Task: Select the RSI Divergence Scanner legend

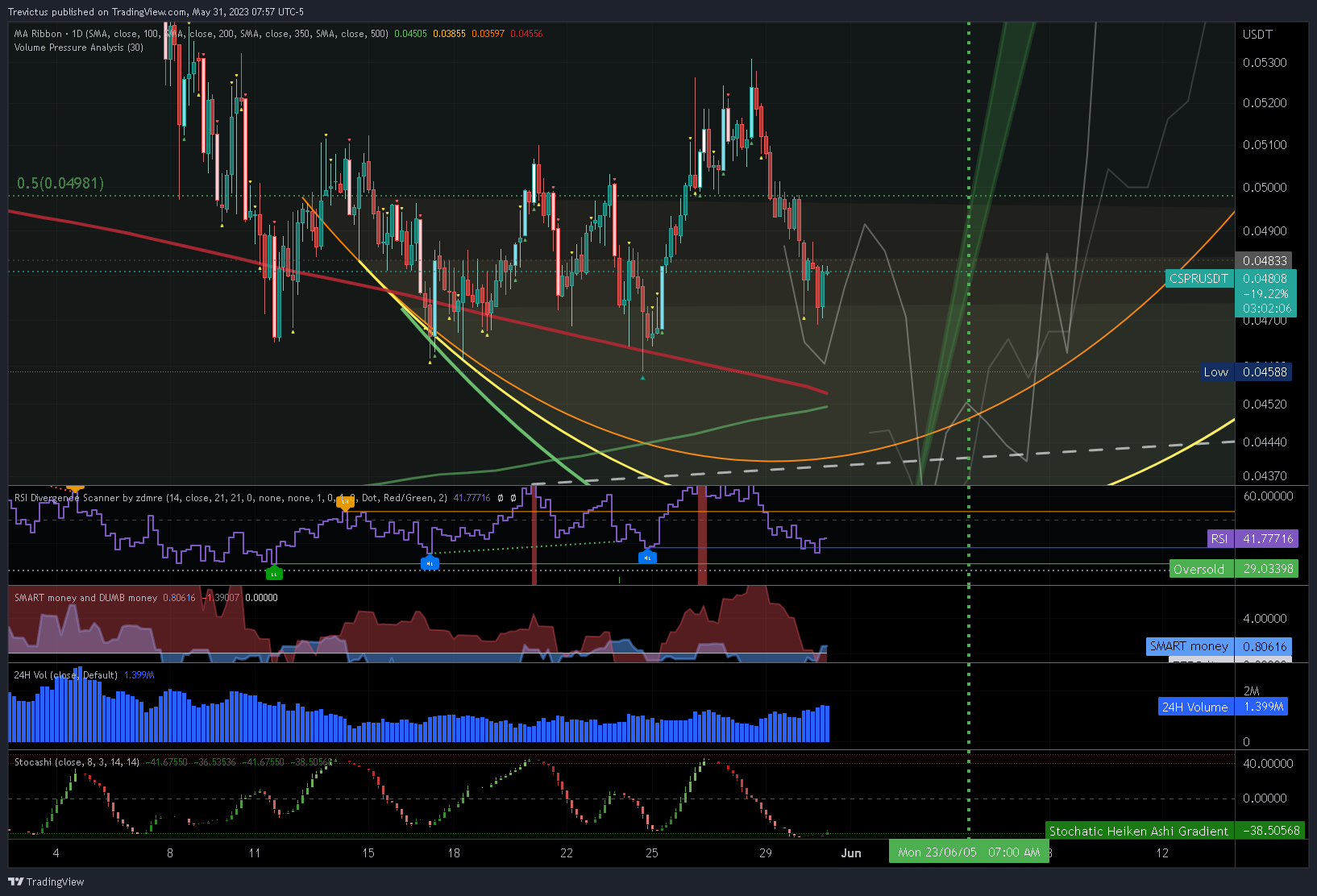Action: coord(231,498)
